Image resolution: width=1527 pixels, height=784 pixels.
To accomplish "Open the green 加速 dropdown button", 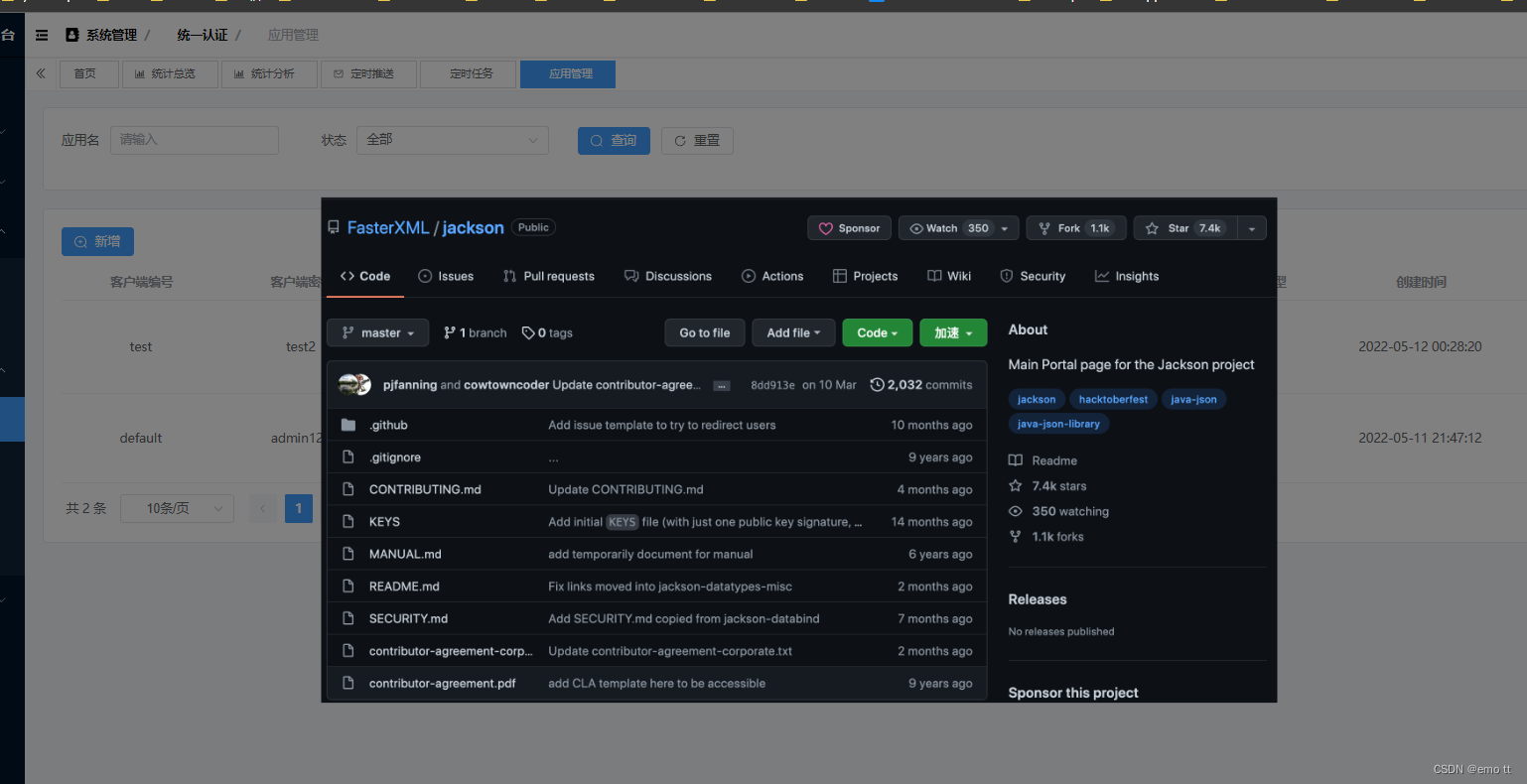I will pyautogui.click(x=953, y=332).
